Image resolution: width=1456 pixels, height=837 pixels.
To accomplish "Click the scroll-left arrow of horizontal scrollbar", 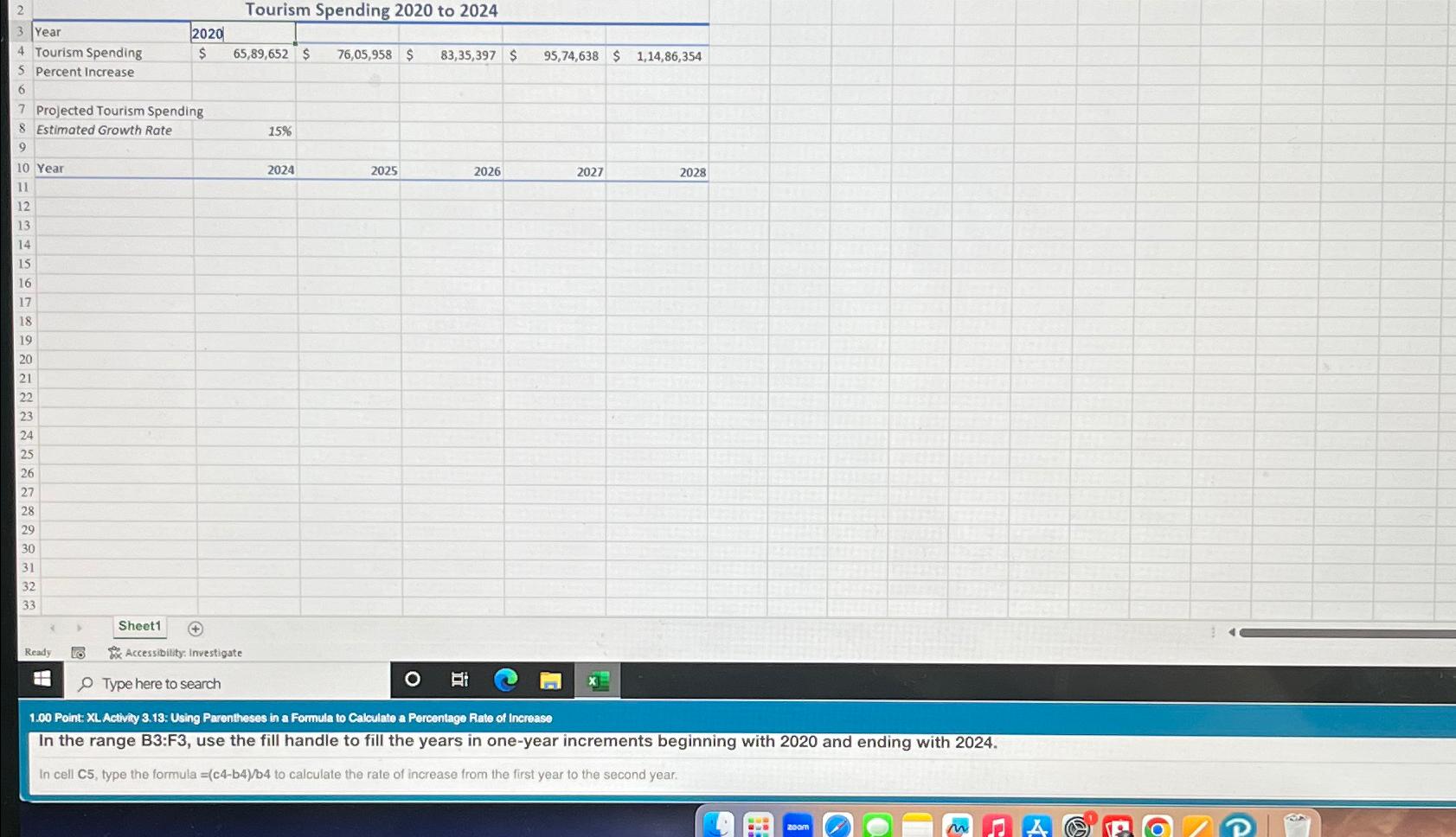I will point(1231,633).
